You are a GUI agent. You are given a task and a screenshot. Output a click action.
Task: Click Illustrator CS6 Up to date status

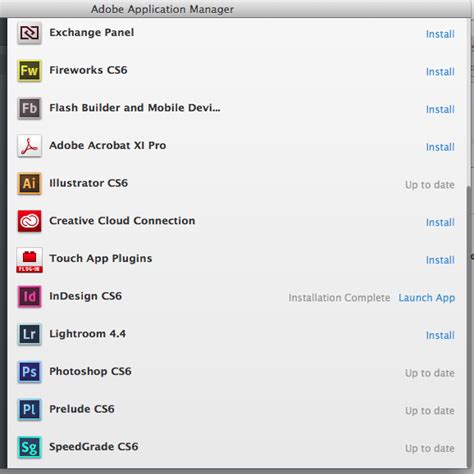tap(430, 185)
